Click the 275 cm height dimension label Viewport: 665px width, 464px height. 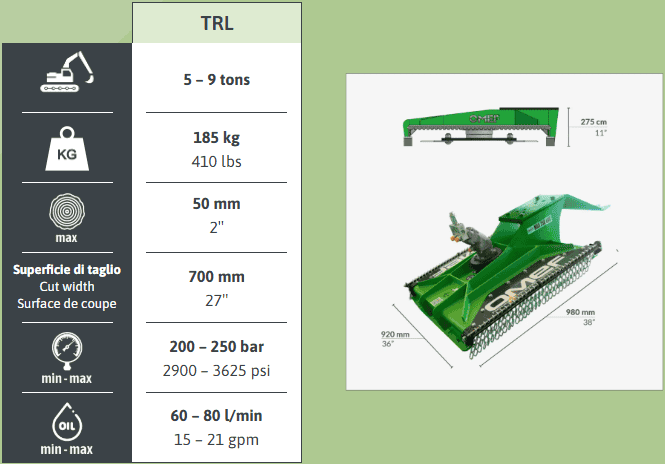coord(594,122)
